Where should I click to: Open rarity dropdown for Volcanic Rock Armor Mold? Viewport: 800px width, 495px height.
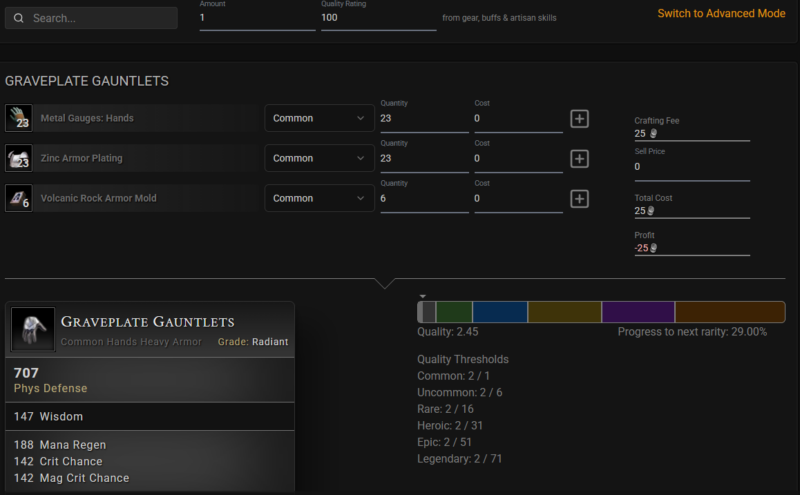pyautogui.click(x=319, y=198)
